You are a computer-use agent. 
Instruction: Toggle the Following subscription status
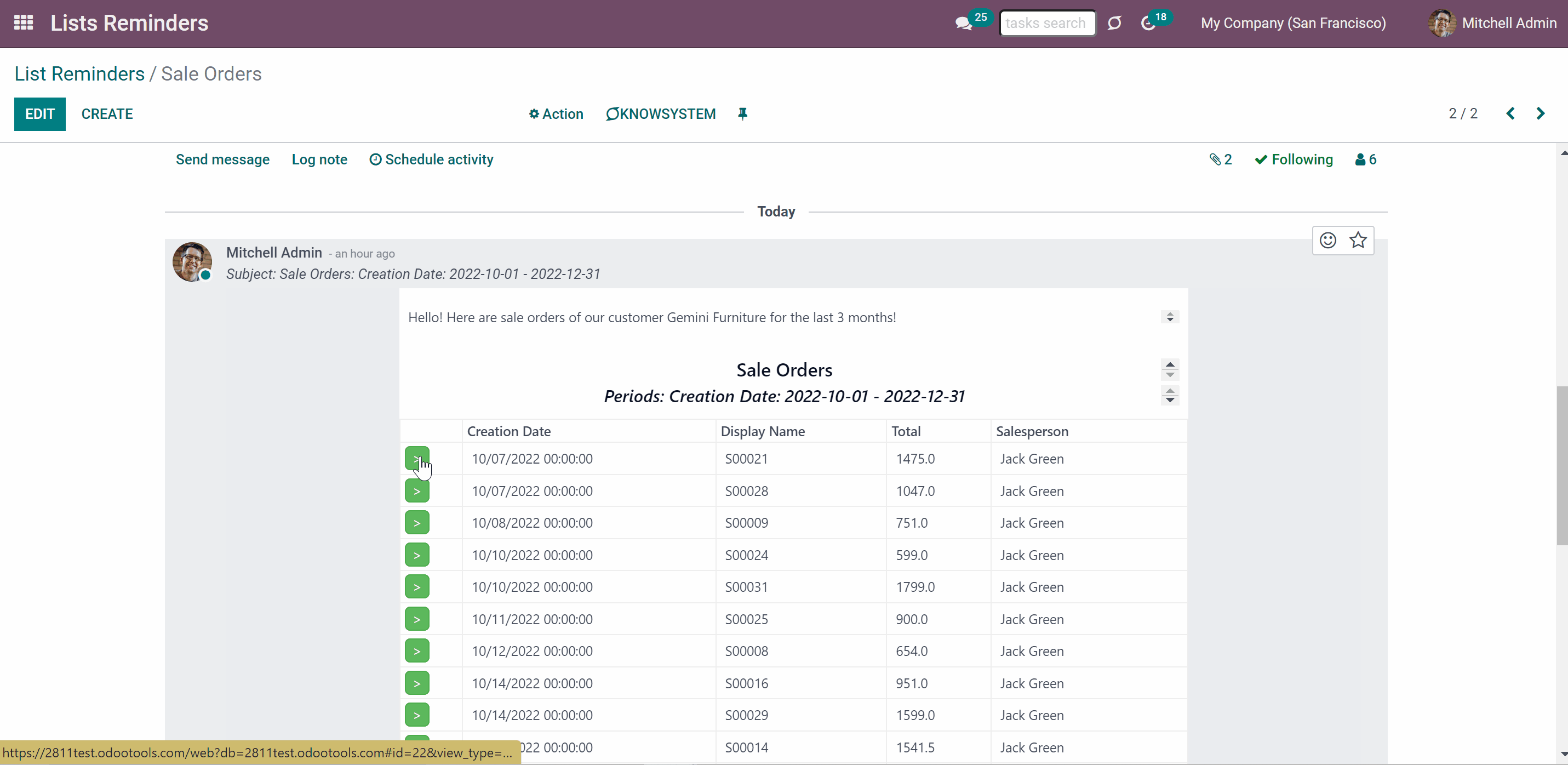coord(1294,159)
